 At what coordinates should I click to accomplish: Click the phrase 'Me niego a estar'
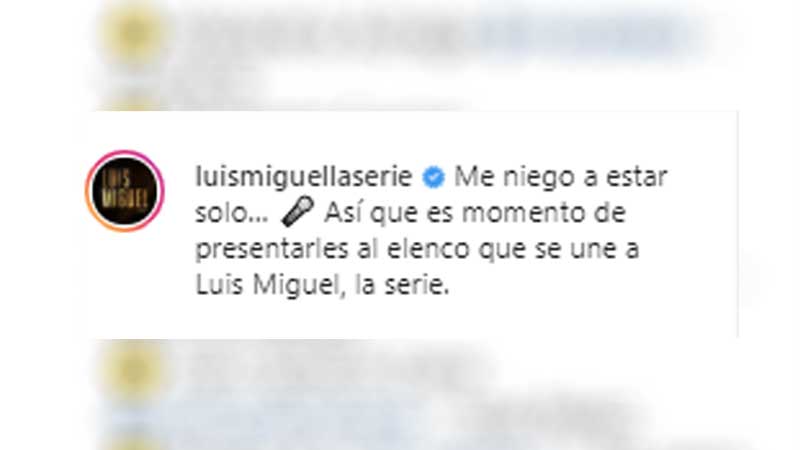click(x=560, y=177)
